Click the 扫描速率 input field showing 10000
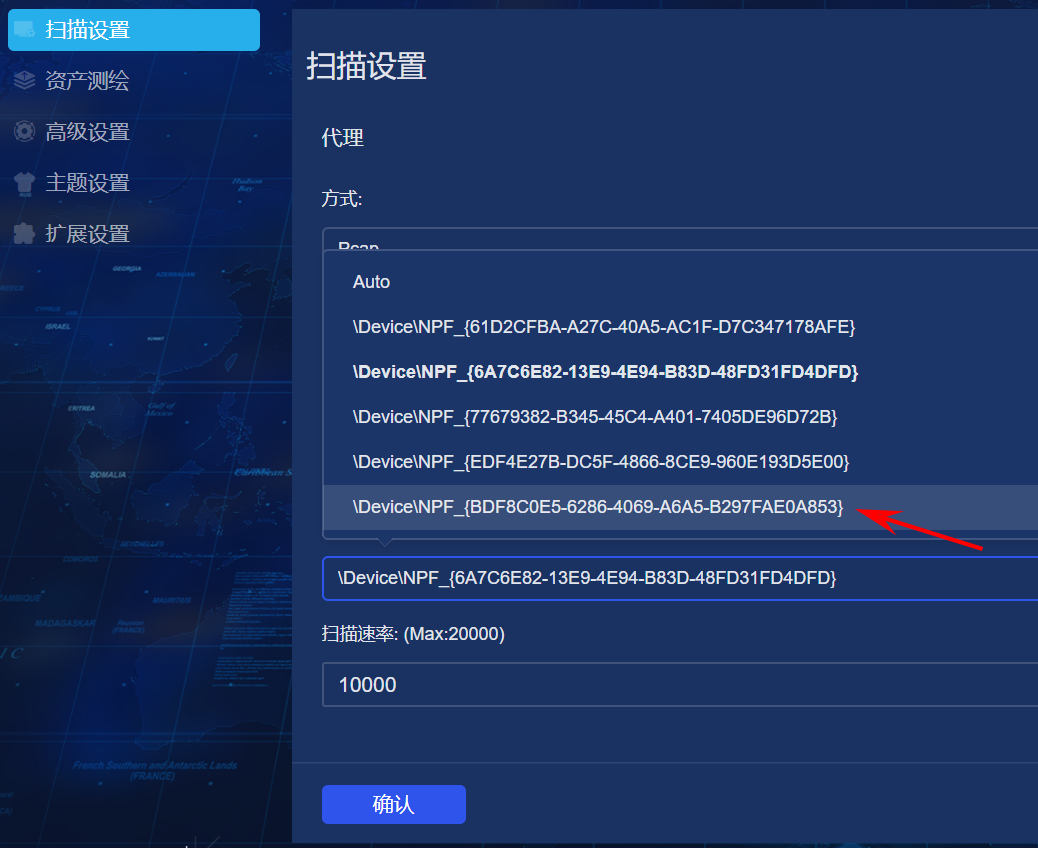1038x848 pixels. point(680,685)
